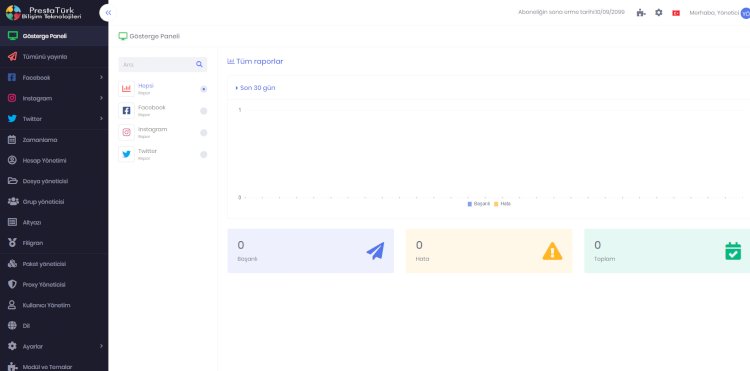Image resolution: width=750 pixels, height=371 pixels.
Task: Click the search magnifier icon in Ara box
Action: [199, 64]
